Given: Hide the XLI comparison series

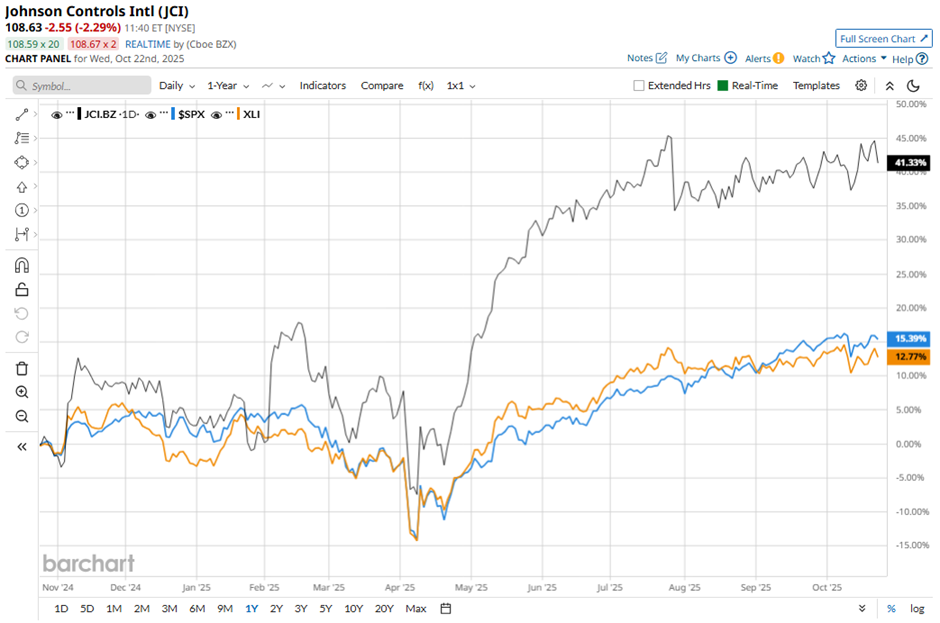Looking at the screenshot, I should [x=216, y=115].
